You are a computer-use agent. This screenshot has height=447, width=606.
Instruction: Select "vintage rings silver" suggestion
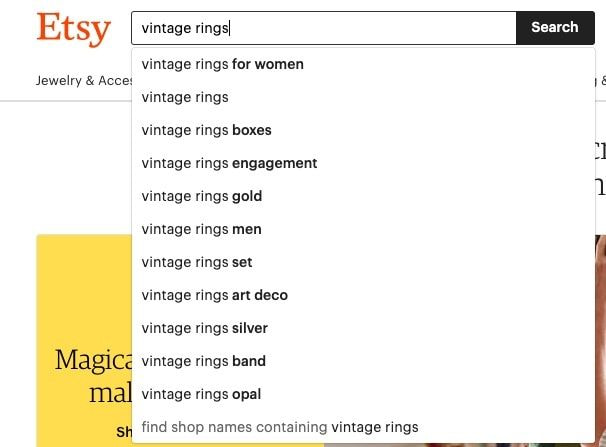tap(205, 328)
